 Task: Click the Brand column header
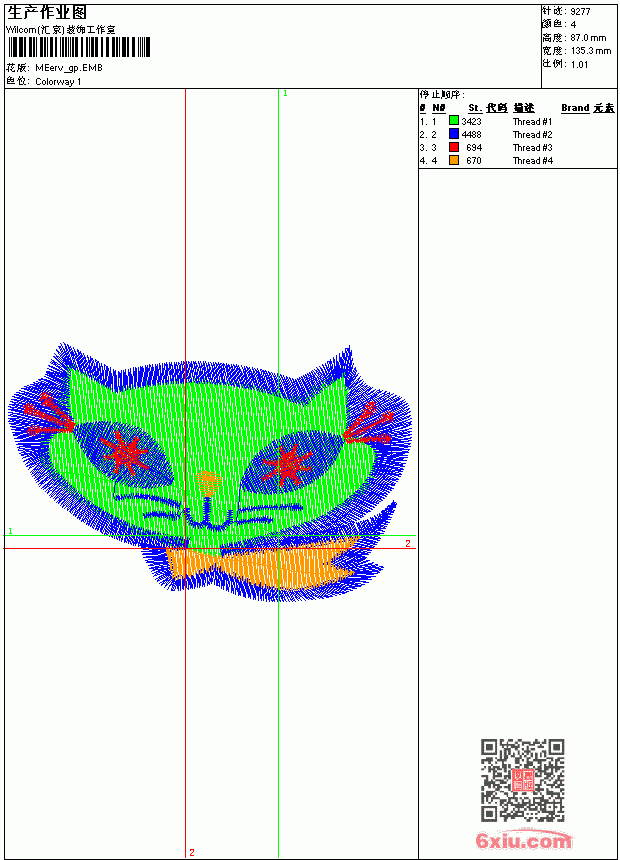575,108
